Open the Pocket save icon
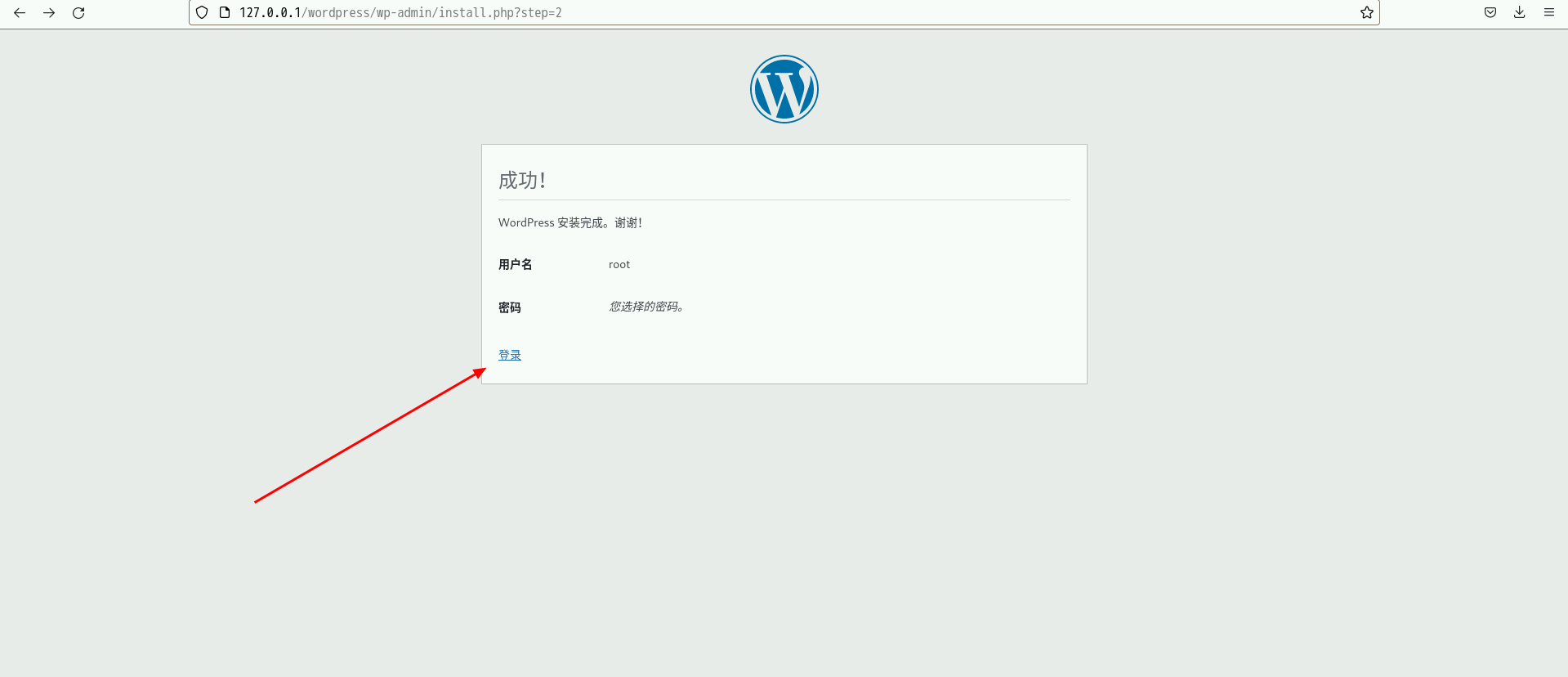1568x677 pixels. [x=1490, y=12]
